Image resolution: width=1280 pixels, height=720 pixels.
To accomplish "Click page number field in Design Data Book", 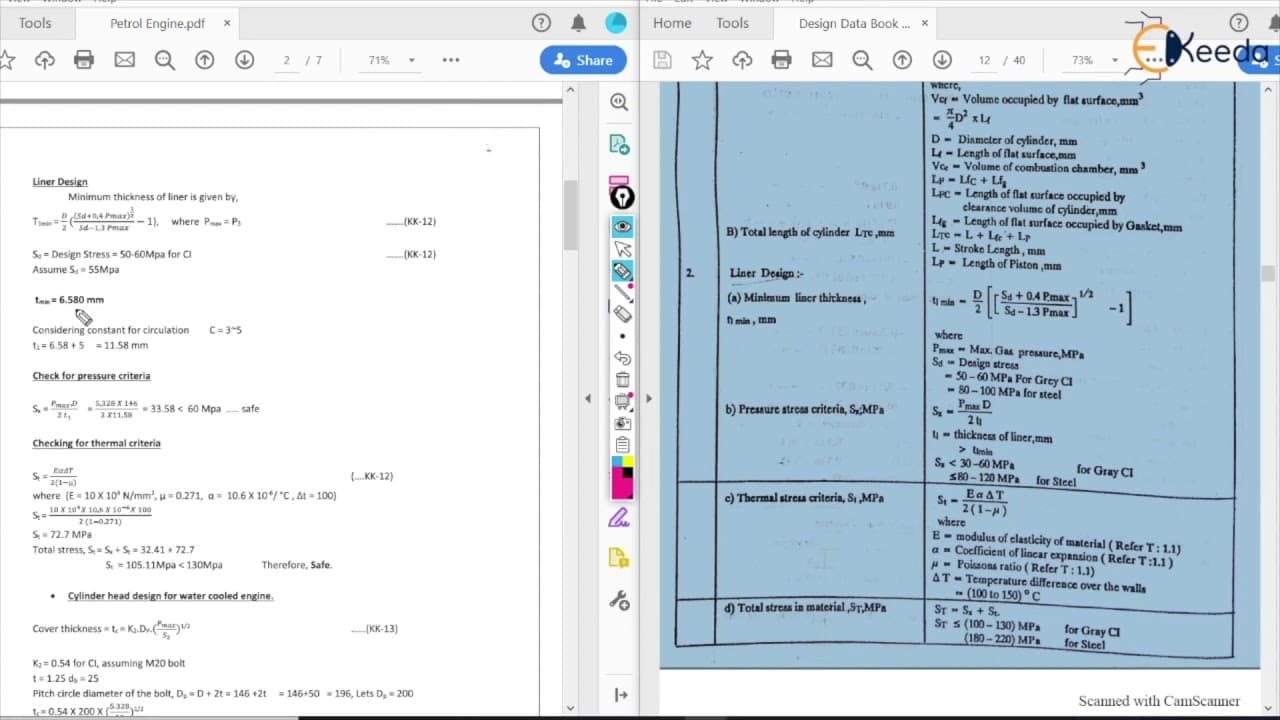I will coord(985,60).
